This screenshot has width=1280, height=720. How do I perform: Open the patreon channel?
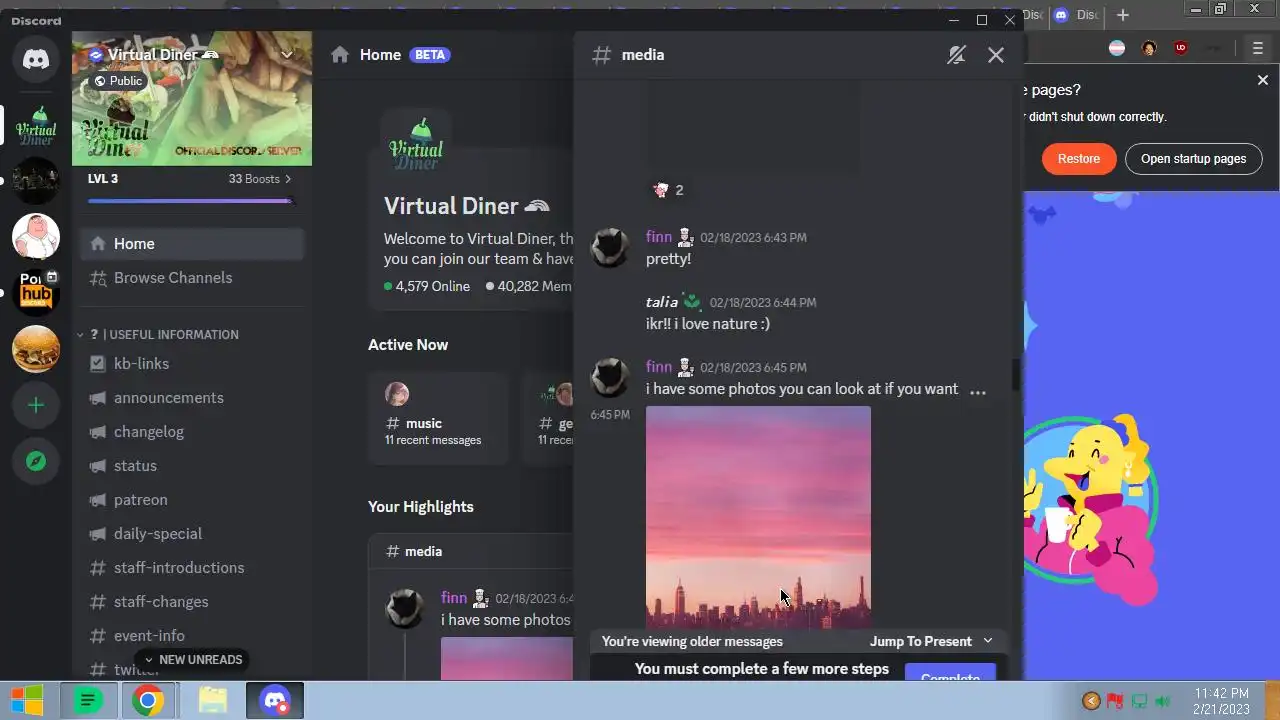pos(192,500)
